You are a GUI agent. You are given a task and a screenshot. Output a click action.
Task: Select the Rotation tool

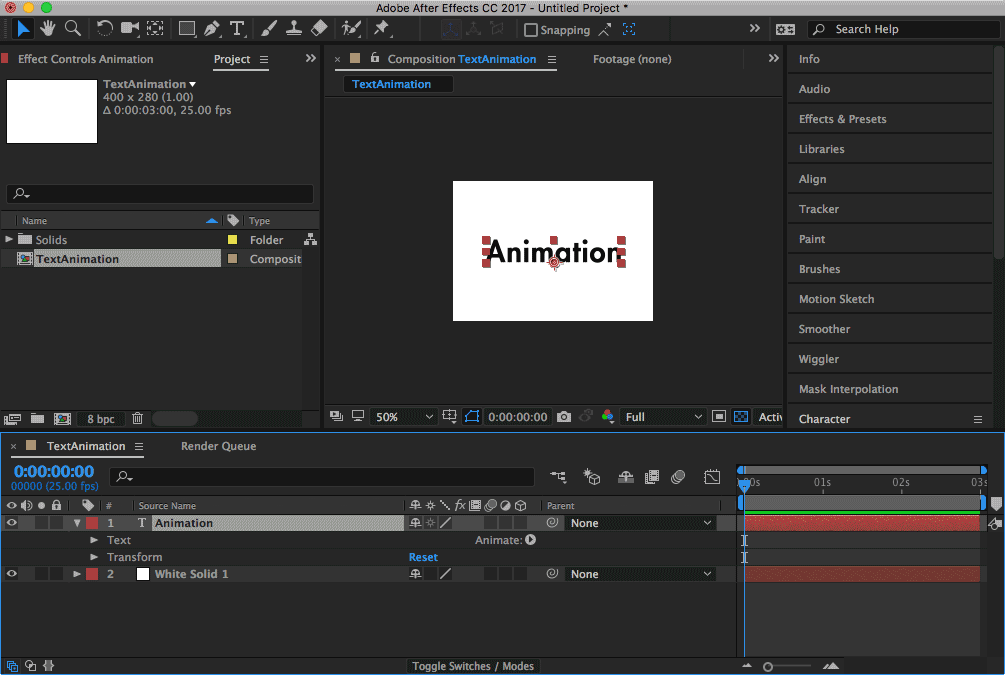(104, 29)
